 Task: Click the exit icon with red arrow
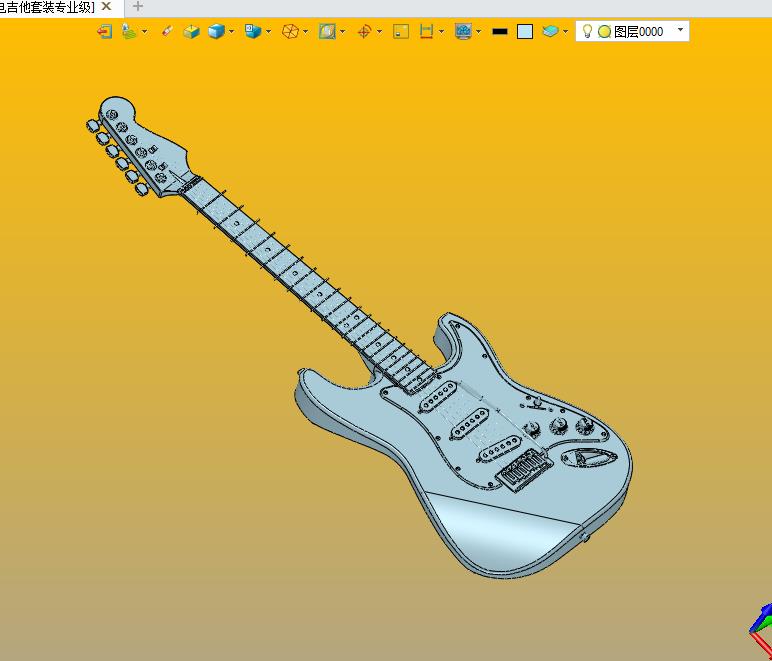click(x=104, y=31)
